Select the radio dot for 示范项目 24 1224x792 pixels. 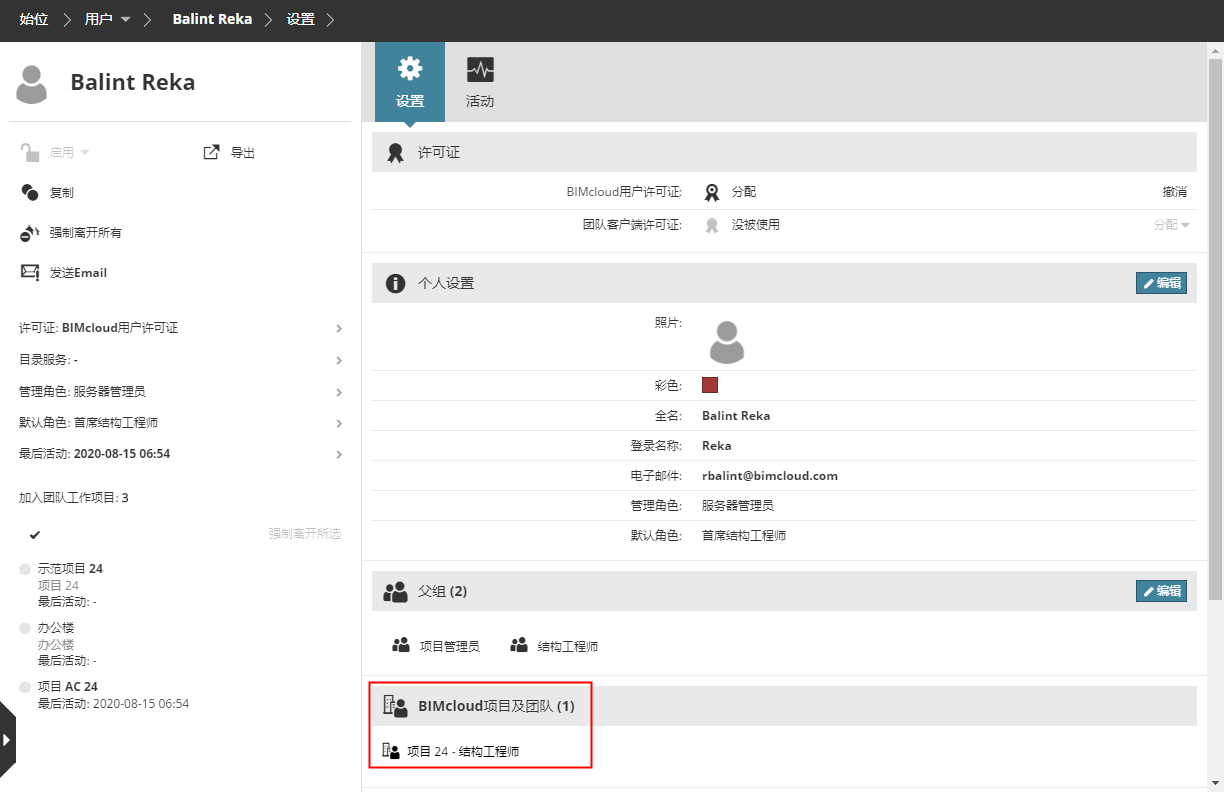(25, 569)
